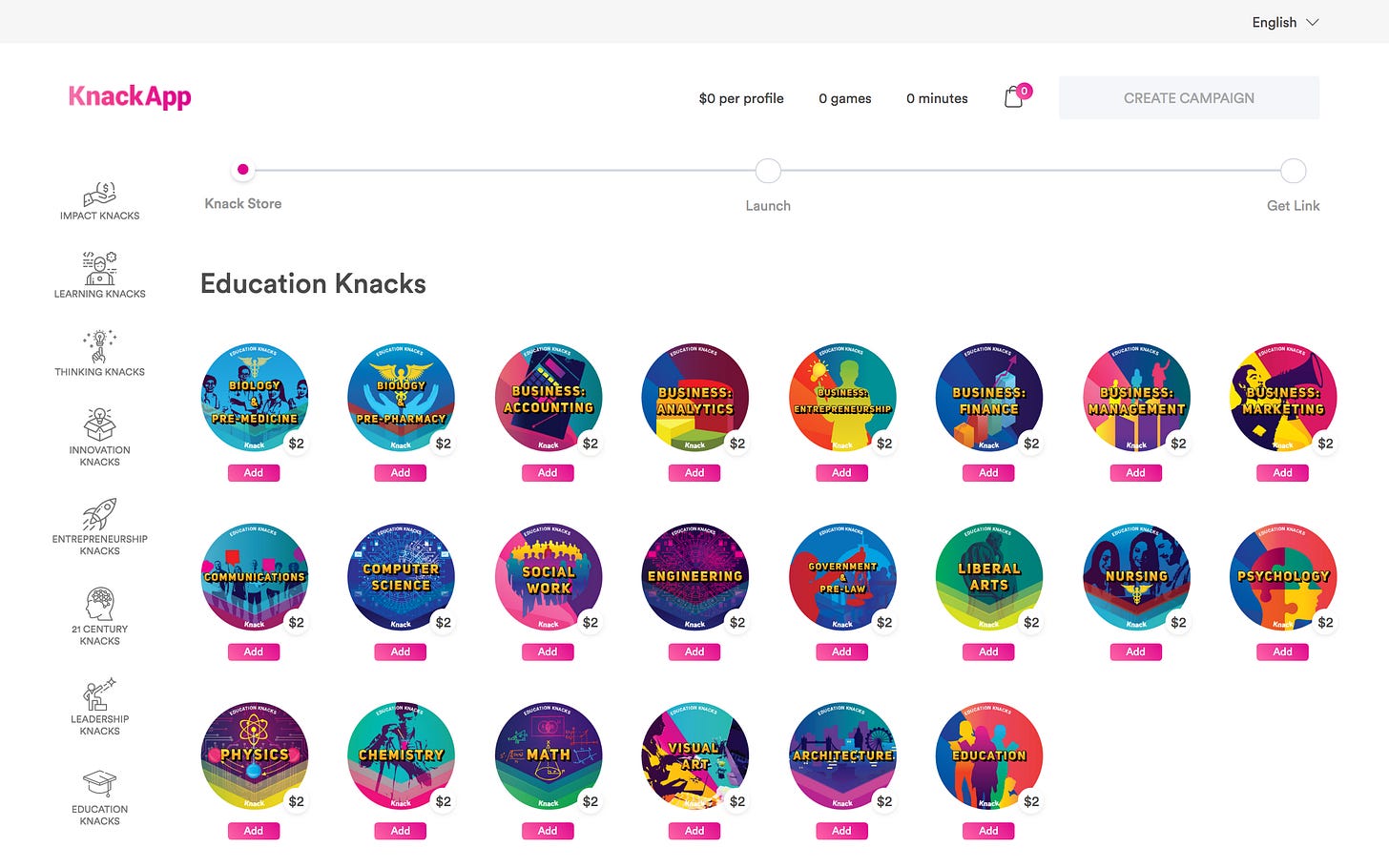Select the Learning Knacks sidebar icon
The image size is (1389, 868).
coord(99,269)
